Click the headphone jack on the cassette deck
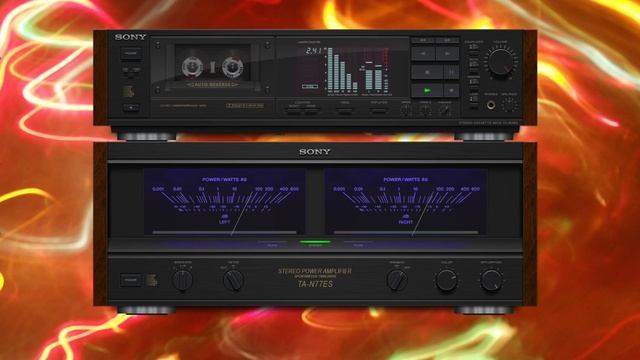Image resolution: width=640 pixels, height=360 pixels. pos(491,105)
